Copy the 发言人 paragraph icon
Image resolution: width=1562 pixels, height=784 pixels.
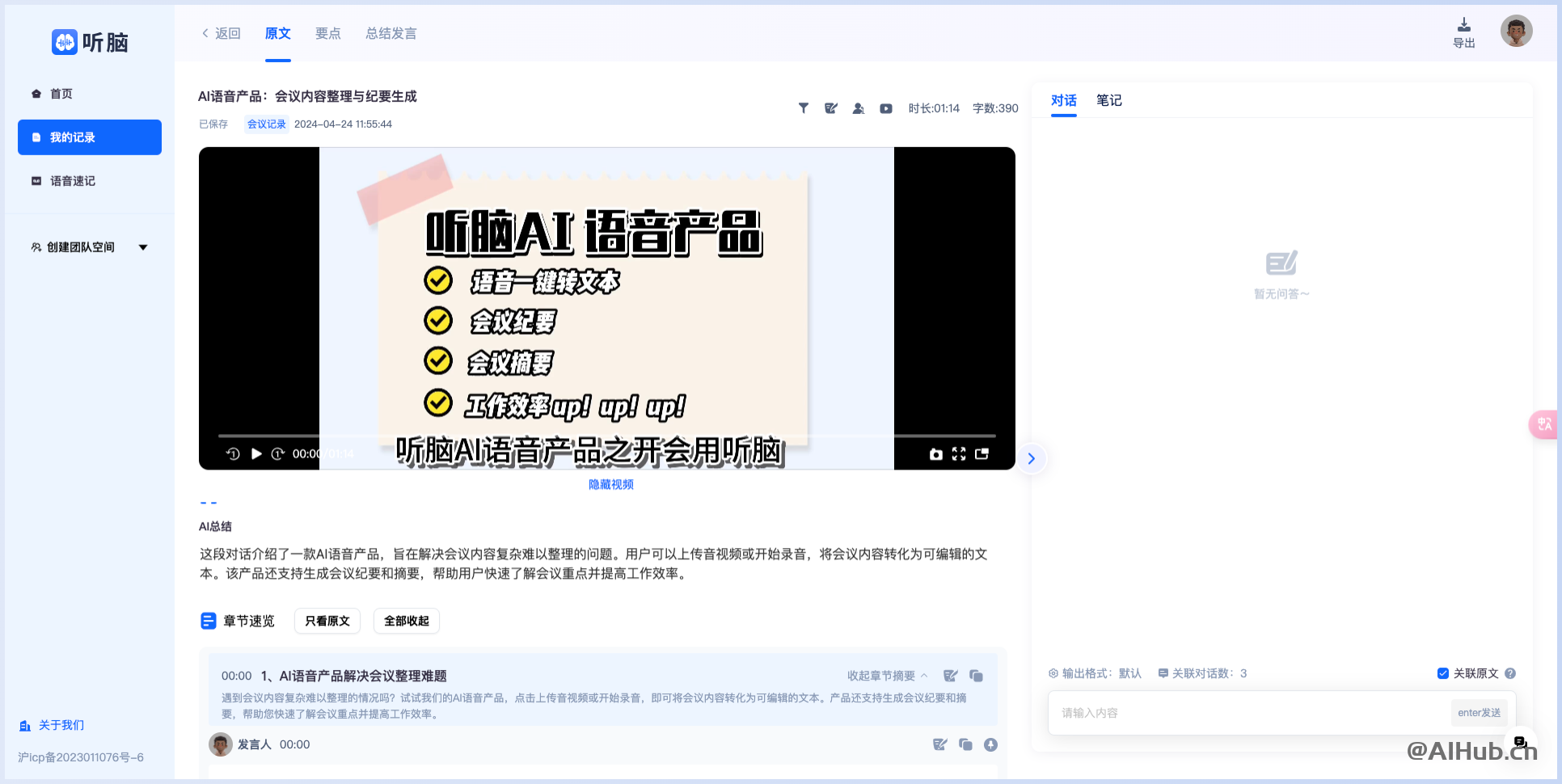point(965,744)
